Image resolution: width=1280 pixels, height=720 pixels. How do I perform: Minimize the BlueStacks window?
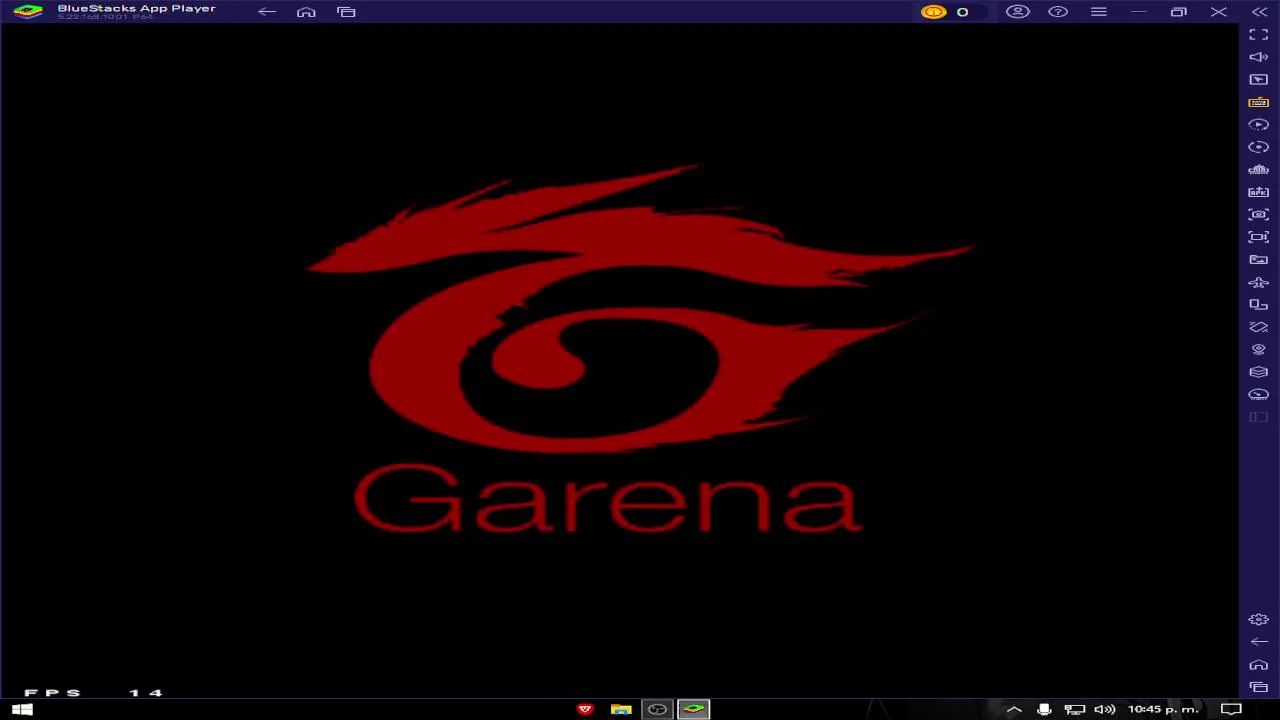[1138, 12]
